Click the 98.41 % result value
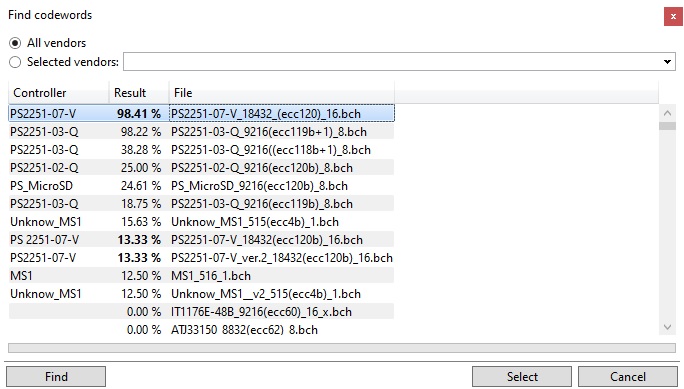Image resolution: width=684 pixels, height=389 pixels. [139, 114]
